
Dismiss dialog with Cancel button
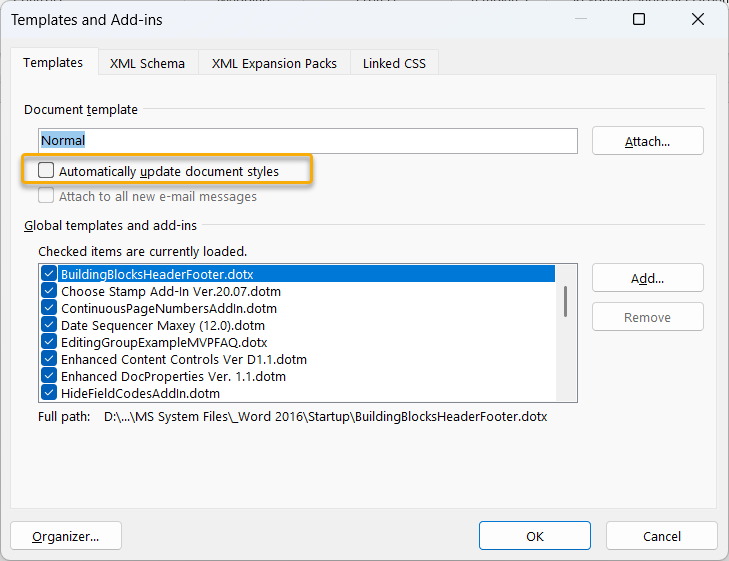662,536
